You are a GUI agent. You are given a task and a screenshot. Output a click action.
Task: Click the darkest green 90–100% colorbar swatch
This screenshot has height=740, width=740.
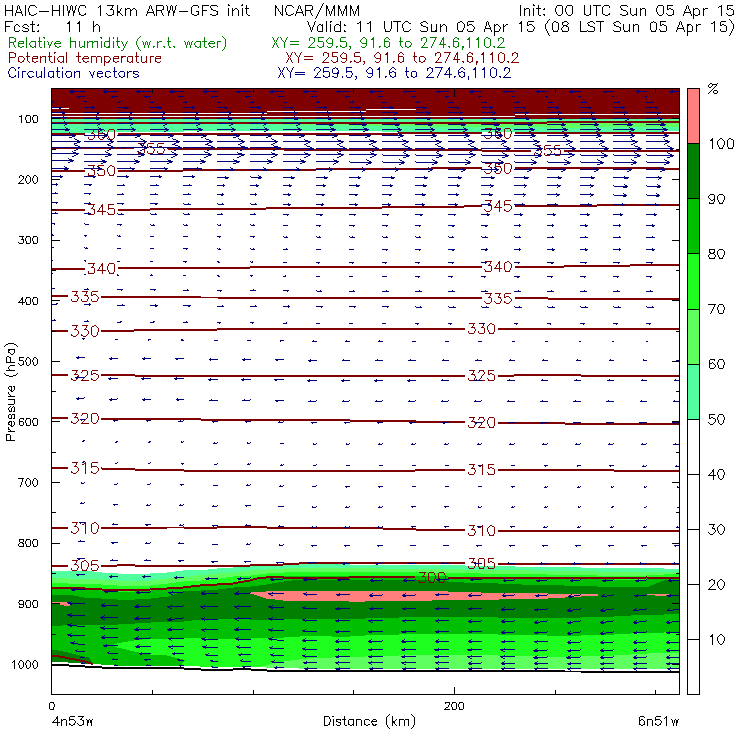[693, 171]
